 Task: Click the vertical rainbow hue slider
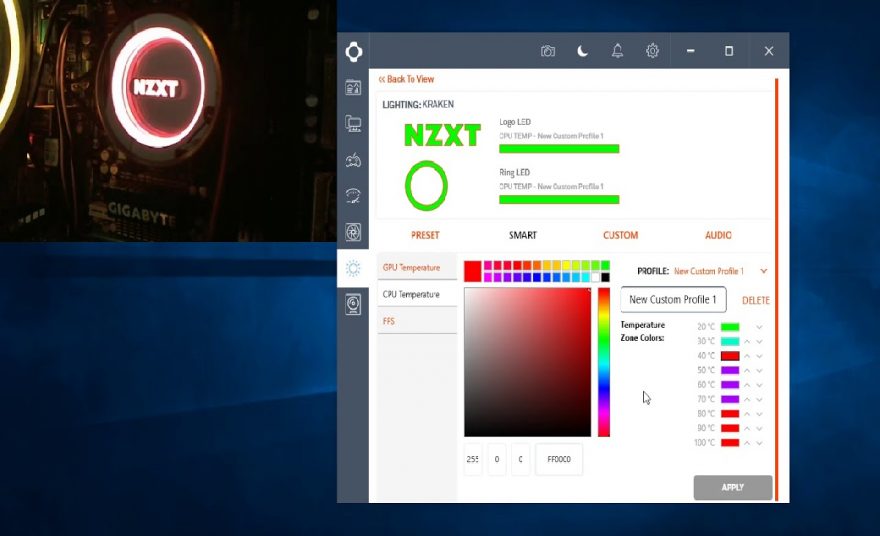click(603, 362)
